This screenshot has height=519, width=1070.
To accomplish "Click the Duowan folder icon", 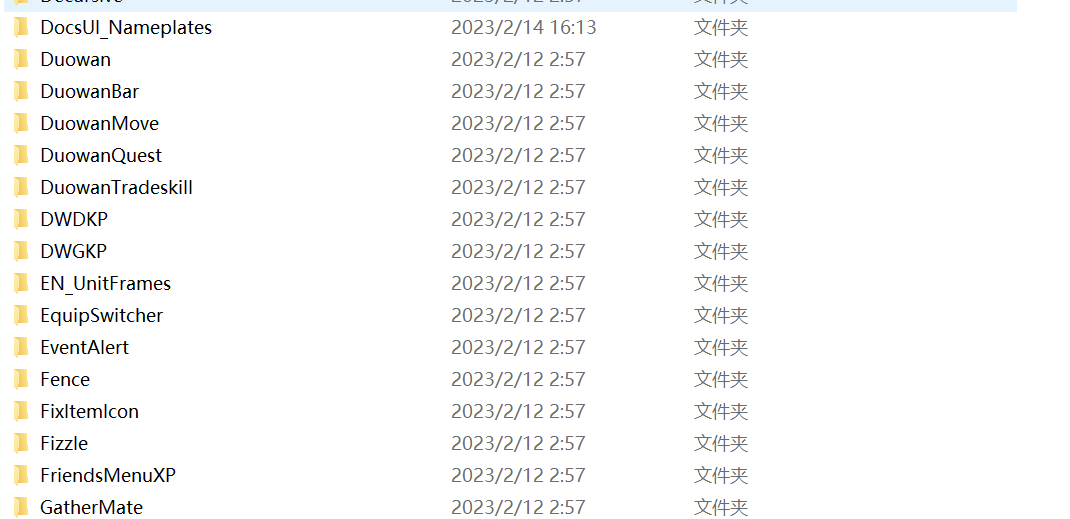I will 21,59.
